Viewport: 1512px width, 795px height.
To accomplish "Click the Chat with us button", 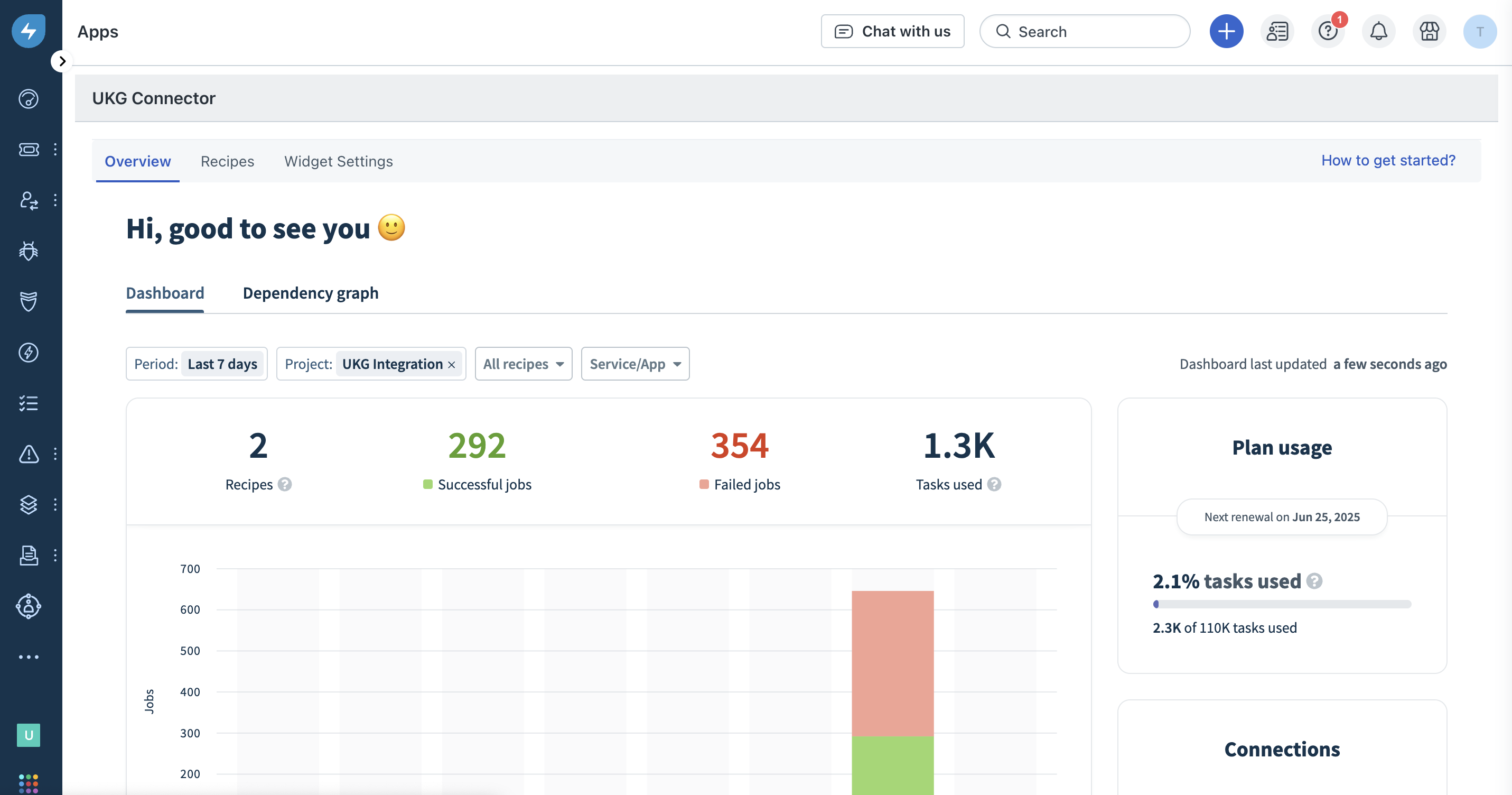I will point(892,32).
